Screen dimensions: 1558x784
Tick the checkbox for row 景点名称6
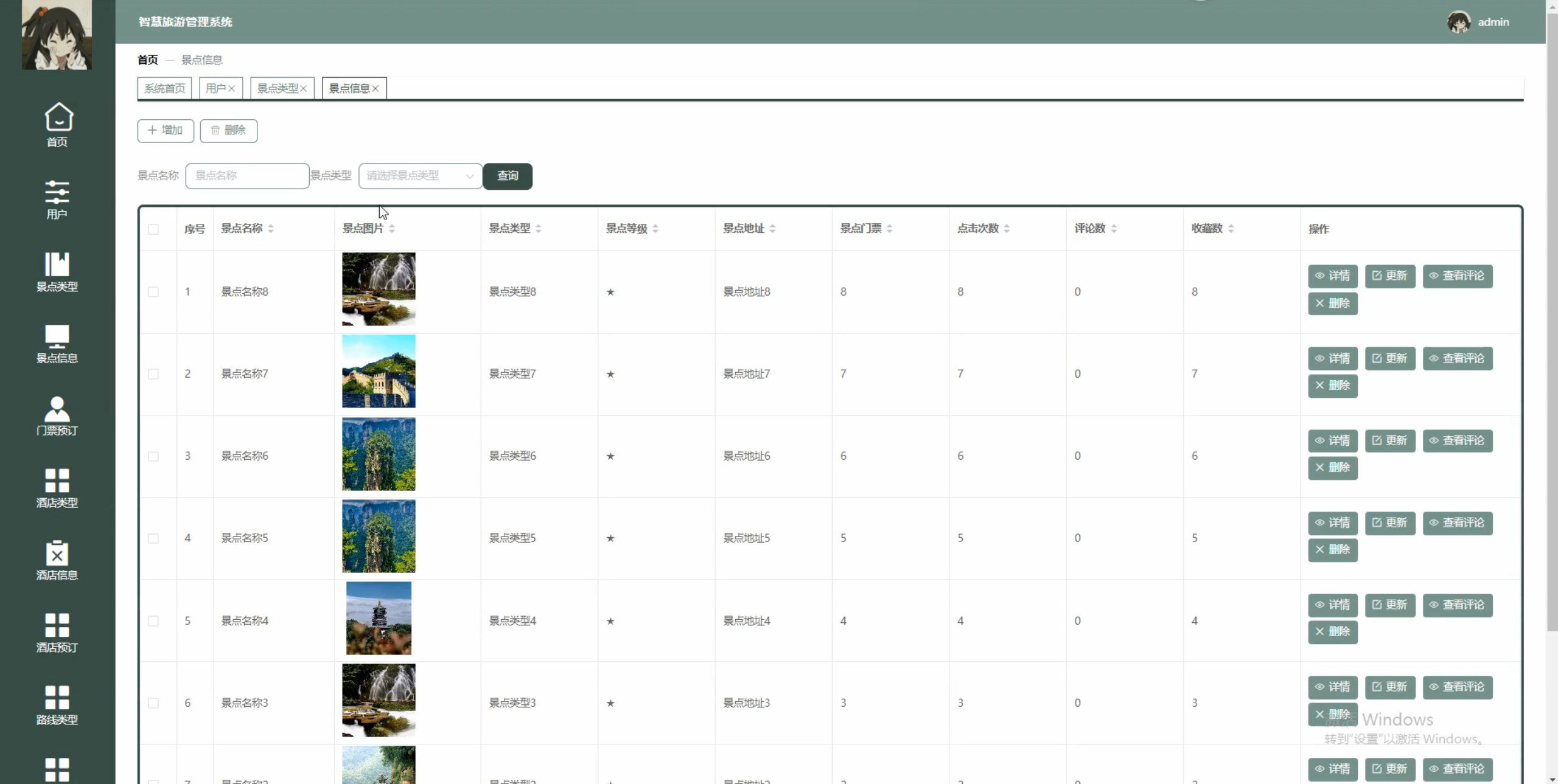pyautogui.click(x=153, y=456)
